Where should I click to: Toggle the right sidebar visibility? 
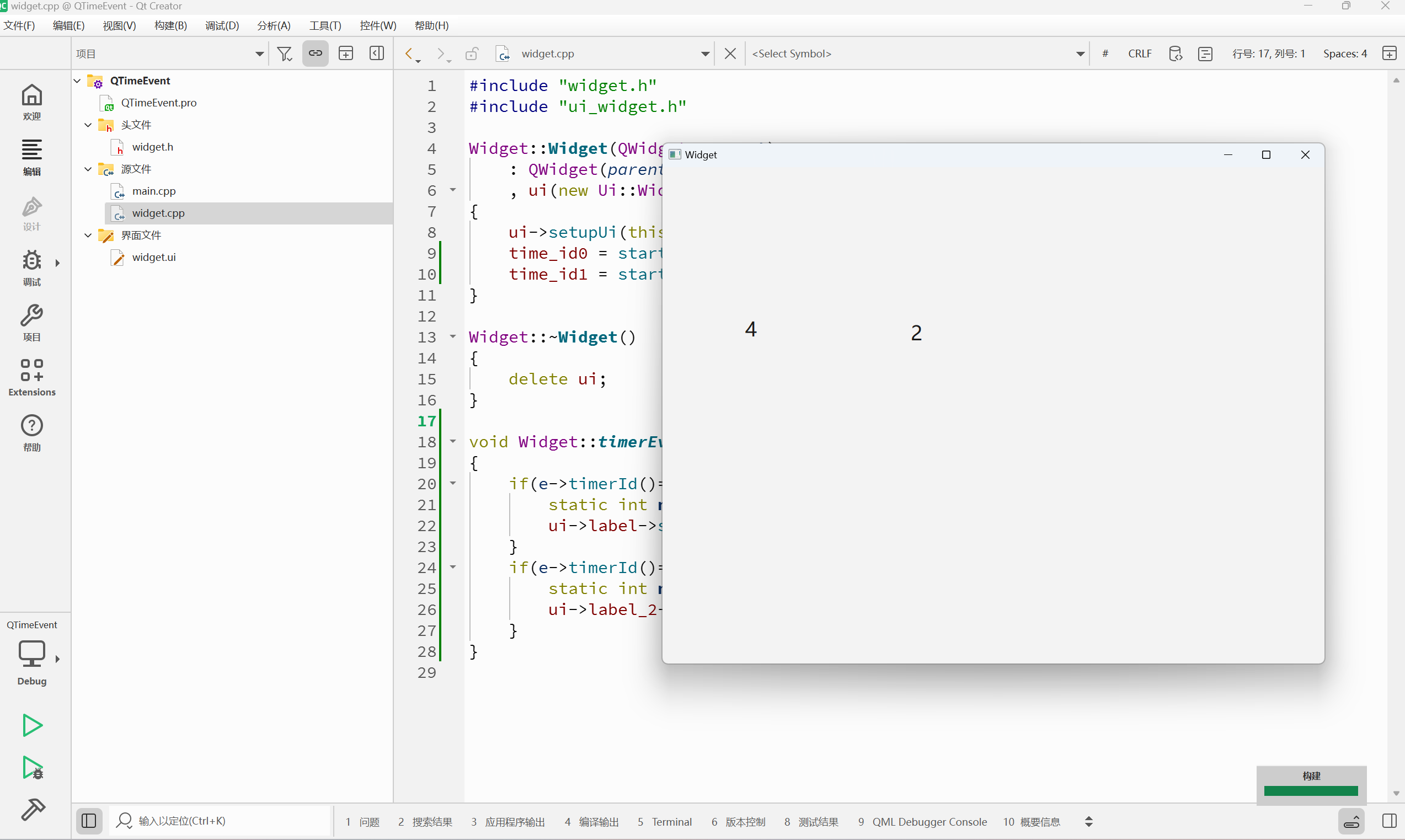(x=1389, y=821)
